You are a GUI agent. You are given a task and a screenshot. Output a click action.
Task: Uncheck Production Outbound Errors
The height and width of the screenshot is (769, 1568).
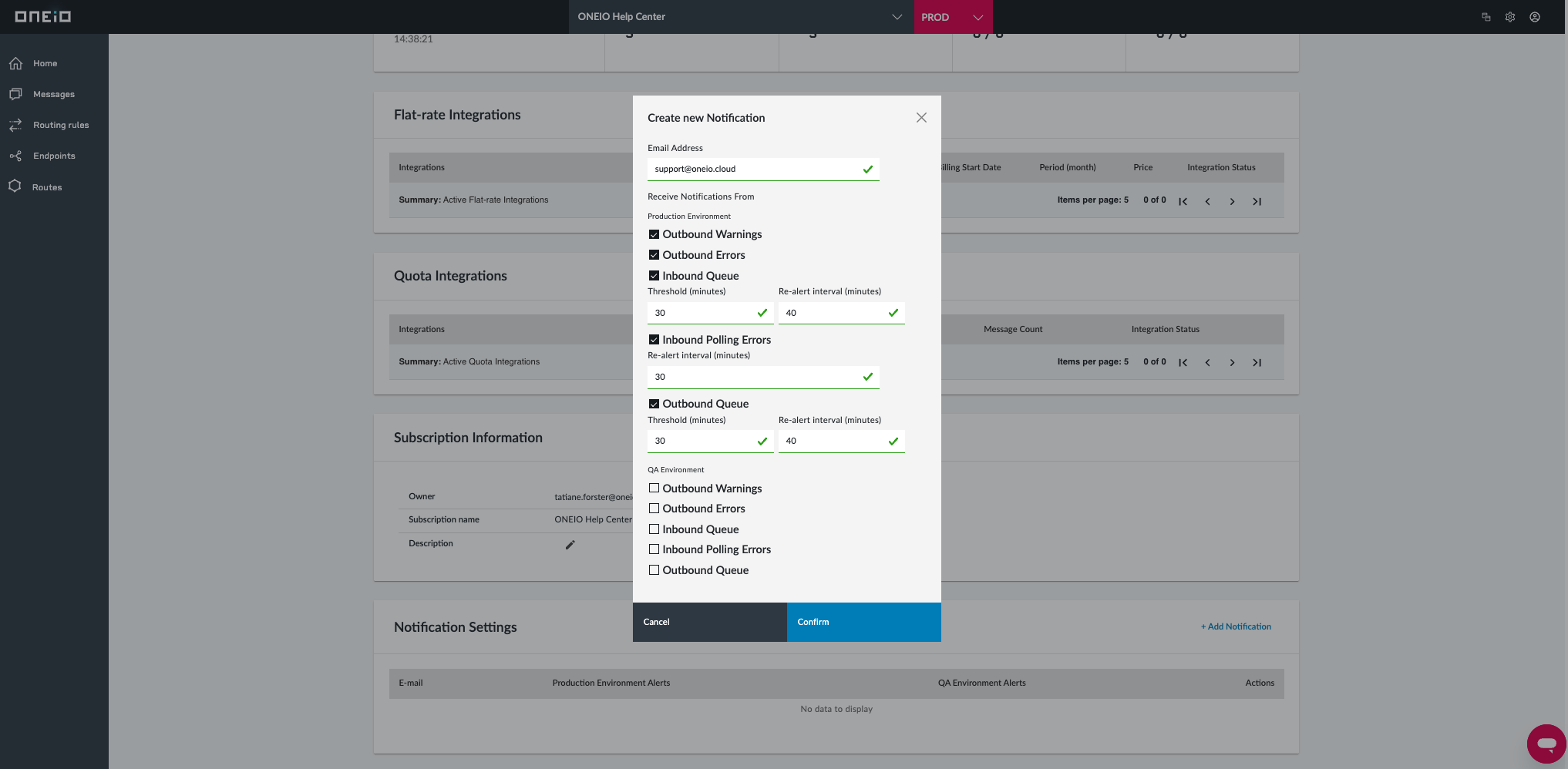654,255
